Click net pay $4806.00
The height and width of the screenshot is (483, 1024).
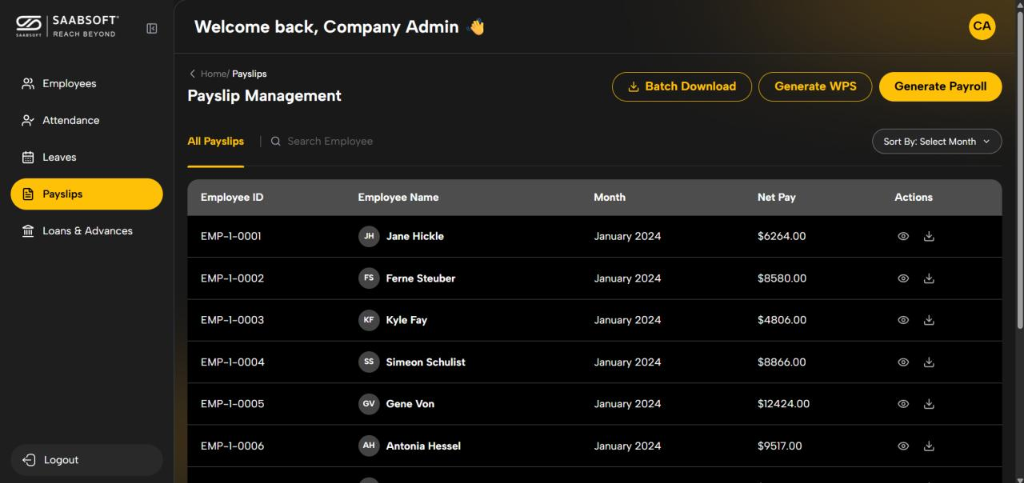click(782, 320)
